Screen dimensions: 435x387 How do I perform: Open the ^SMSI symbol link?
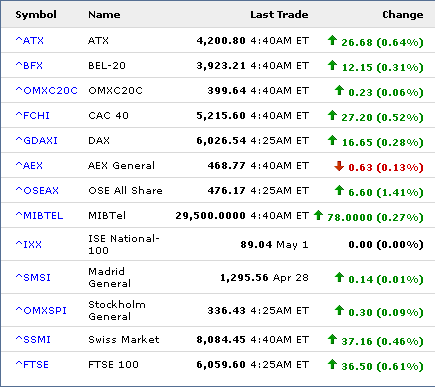33,277
